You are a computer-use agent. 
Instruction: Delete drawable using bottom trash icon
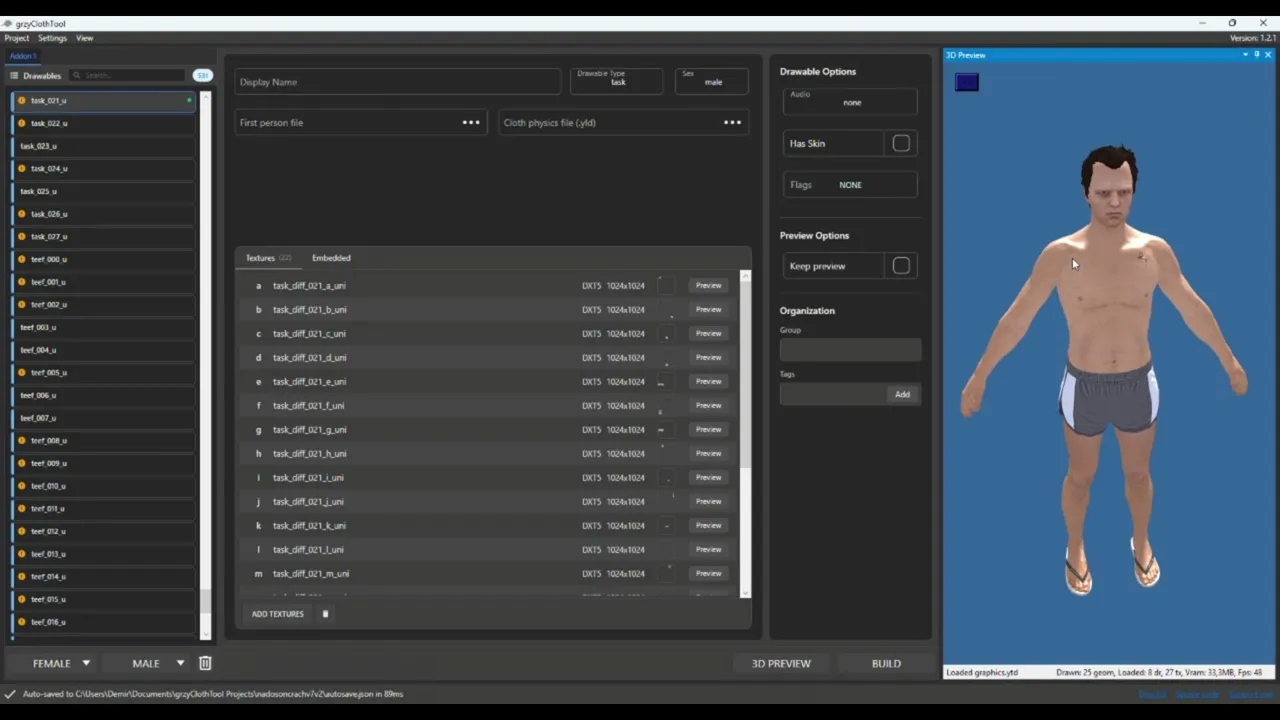(205, 663)
